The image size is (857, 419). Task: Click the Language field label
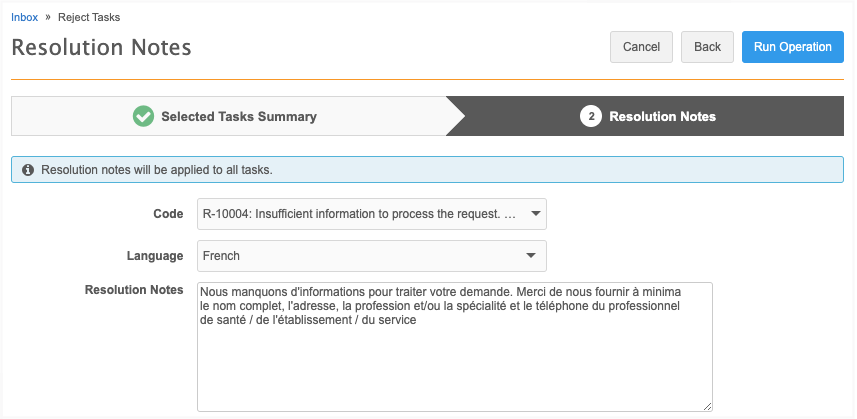[x=156, y=256]
